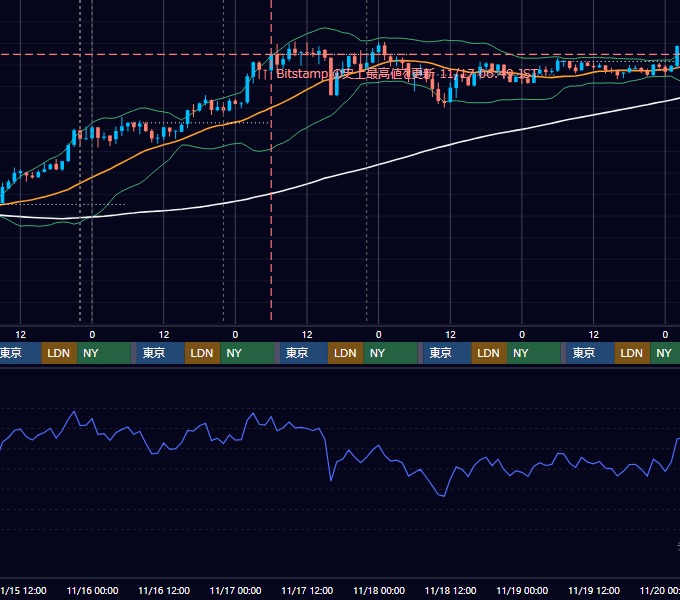Click the 11/17 12:00 date label
The width and height of the screenshot is (680, 600).
(x=307, y=590)
